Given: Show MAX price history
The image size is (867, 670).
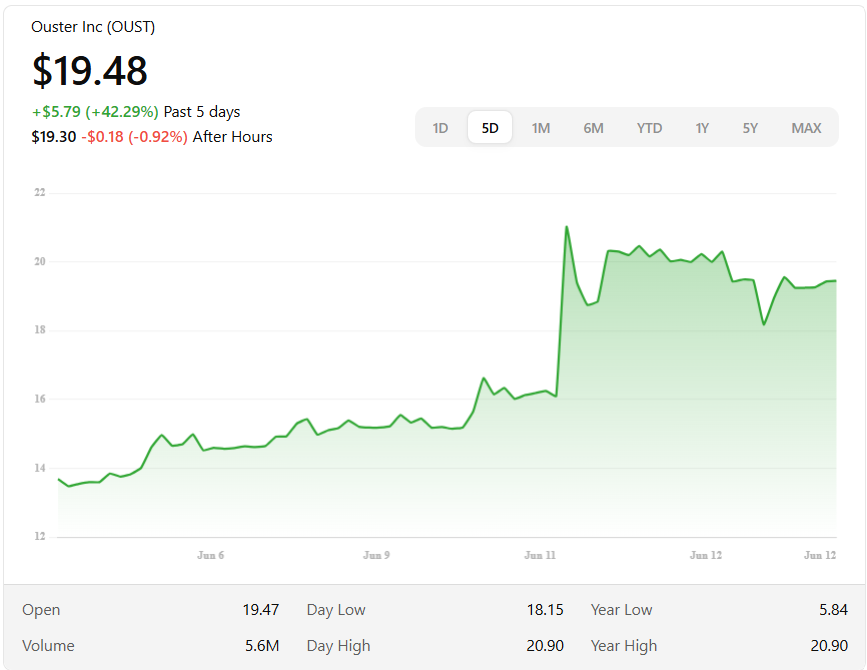Looking at the screenshot, I should pos(806,128).
